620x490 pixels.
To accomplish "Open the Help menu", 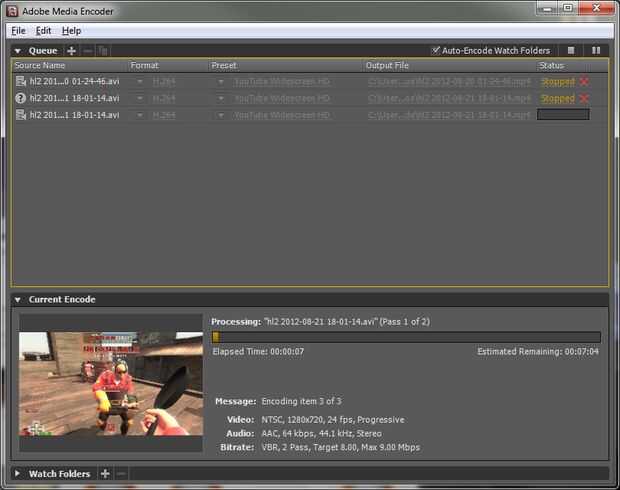I will (72, 31).
